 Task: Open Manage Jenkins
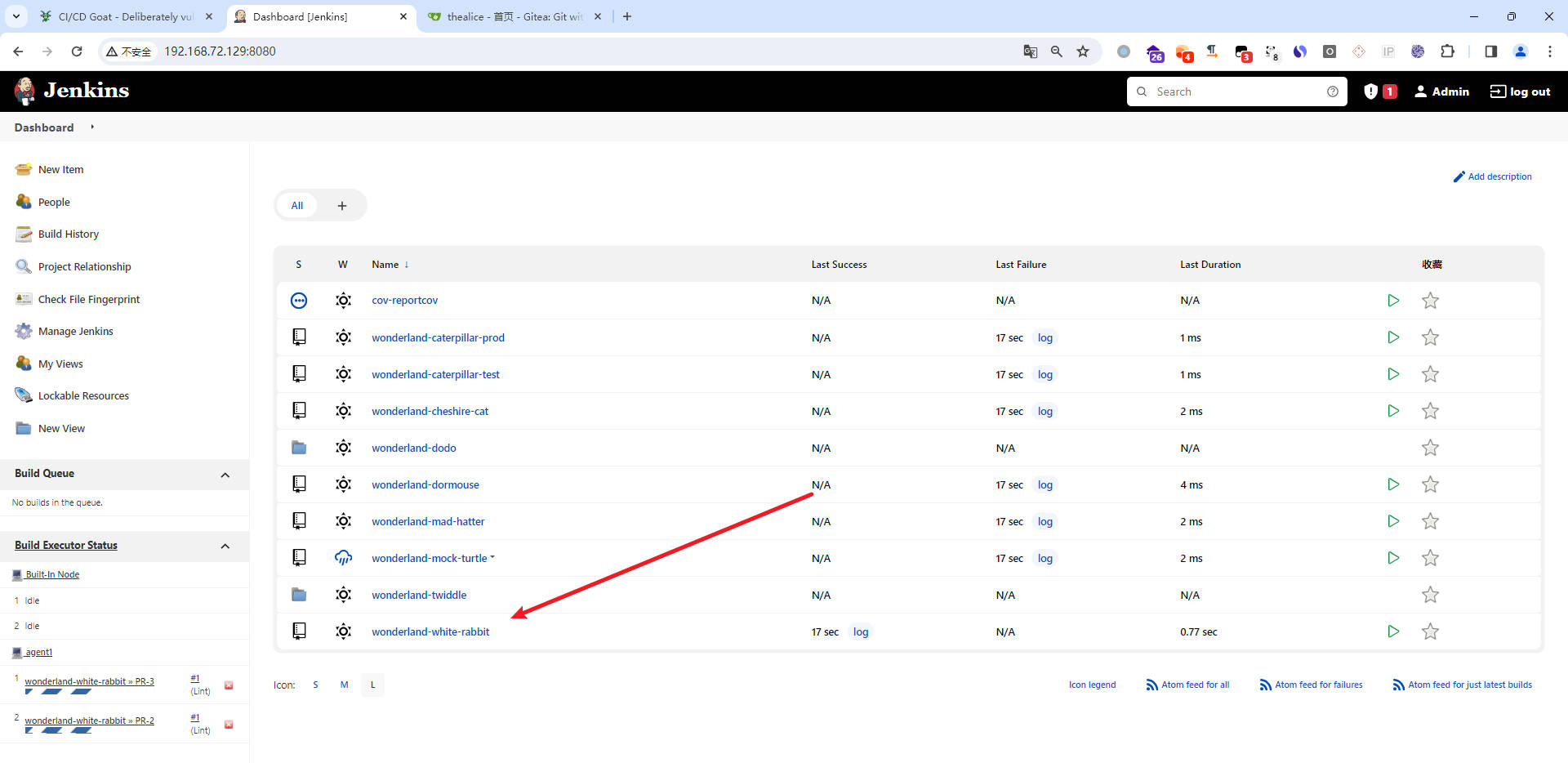tap(75, 332)
